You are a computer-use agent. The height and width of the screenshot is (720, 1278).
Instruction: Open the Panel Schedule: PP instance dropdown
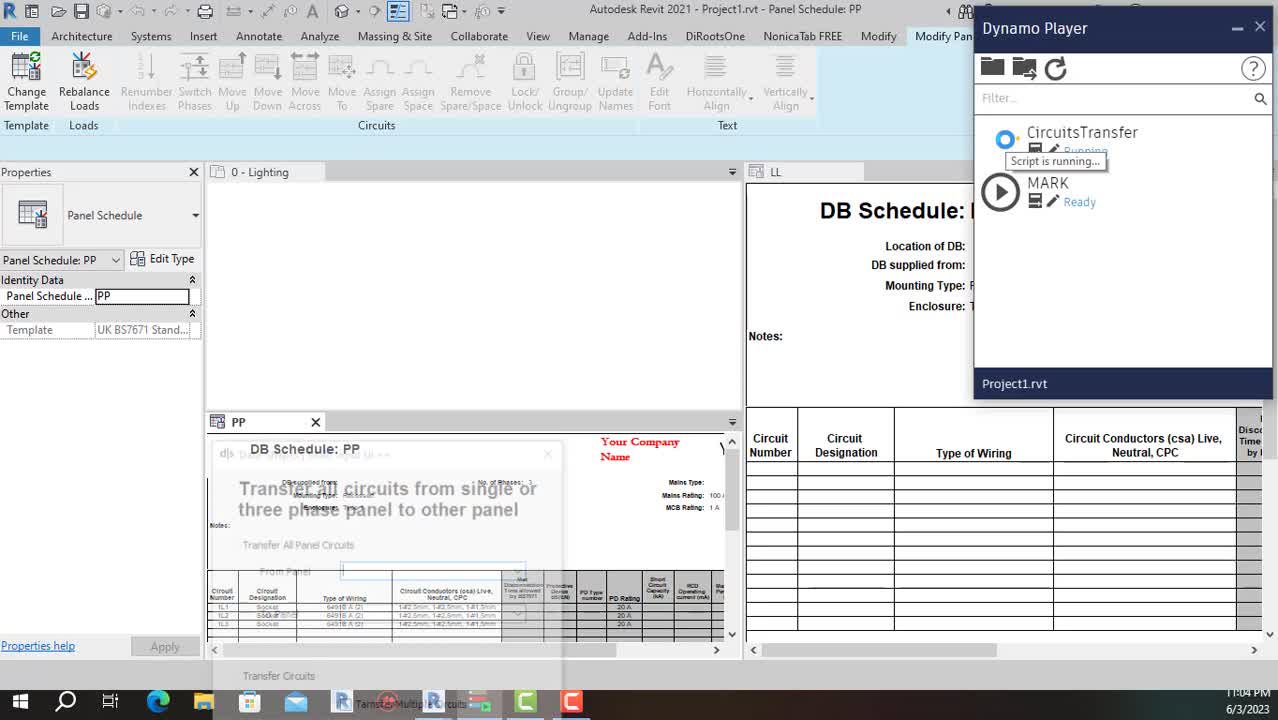tap(62, 260)
